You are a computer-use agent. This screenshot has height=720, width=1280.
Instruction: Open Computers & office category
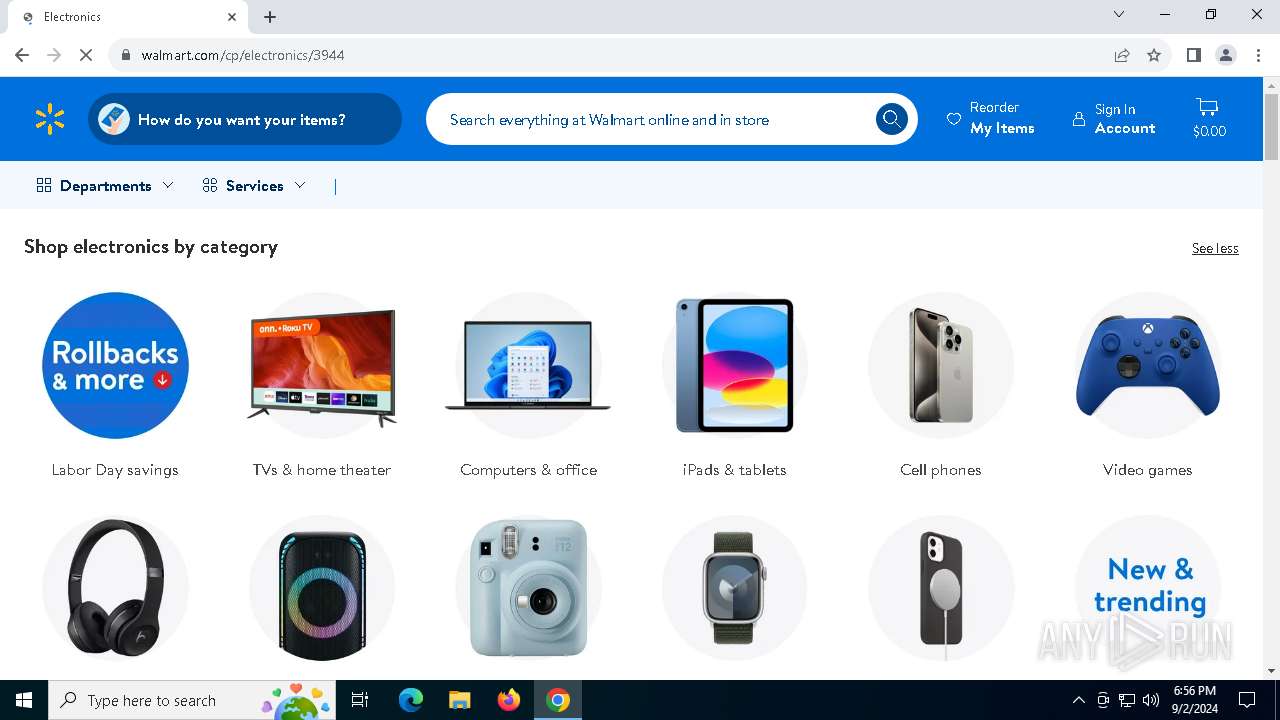[528, 385]
